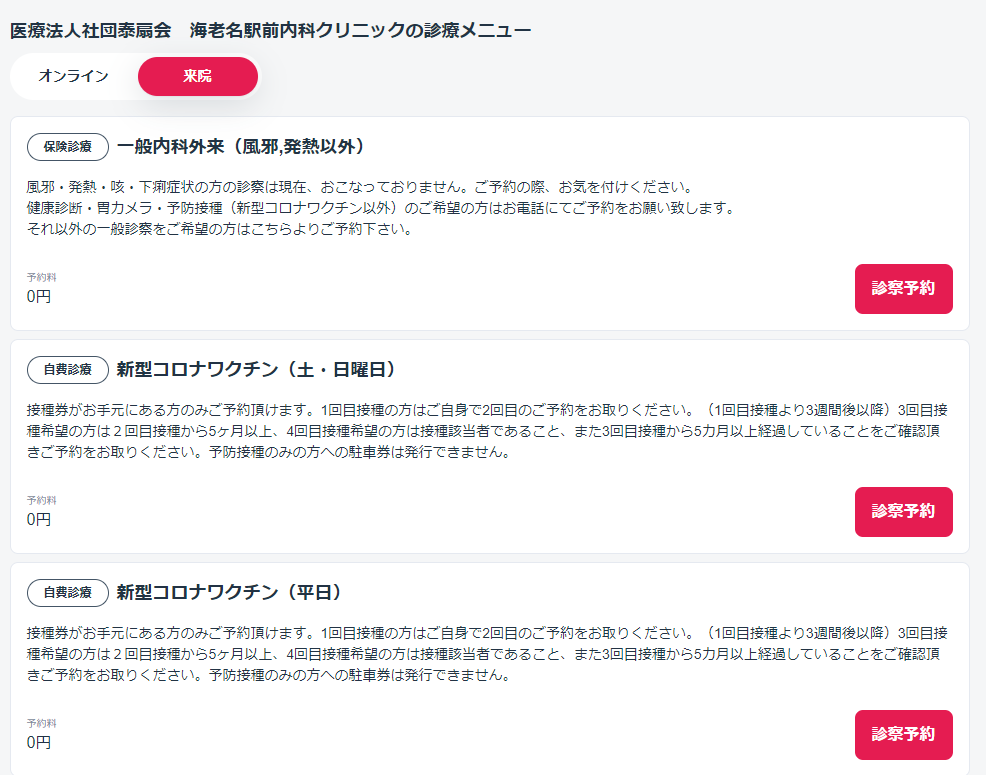Image resolution: width=986 pixels, height=775 pixels.
Task: Select the 一般内科外来（風邪,発熱以外）title
Action: pyautogui.click(x=240, y=147)
